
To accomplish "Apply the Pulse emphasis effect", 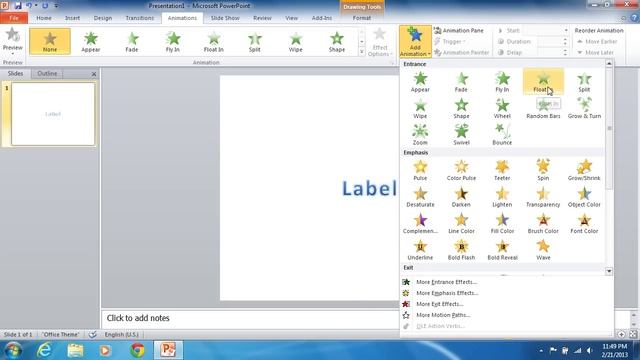I will tap(420, 170).
